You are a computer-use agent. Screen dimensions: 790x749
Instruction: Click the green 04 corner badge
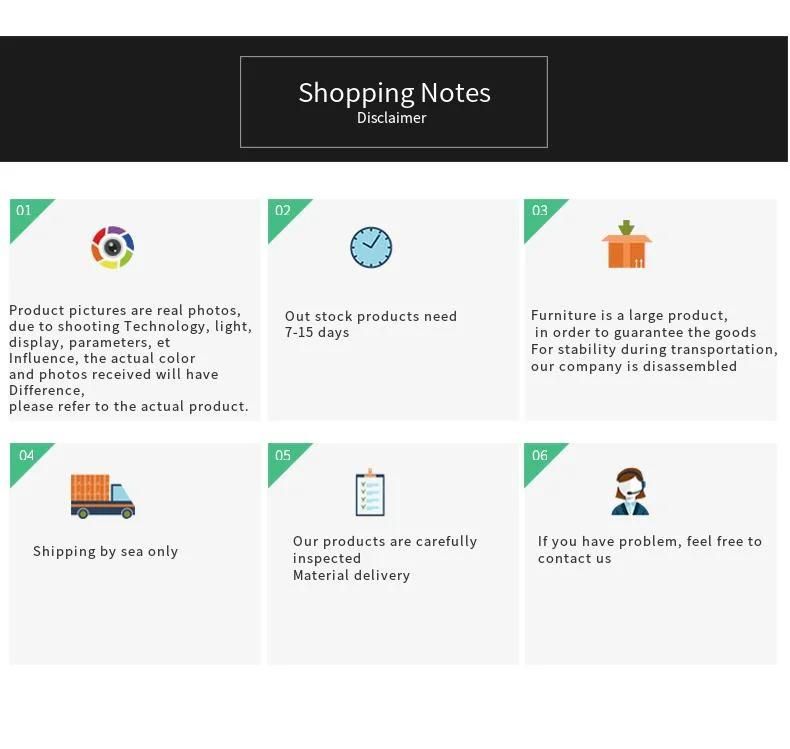(26, 459)
